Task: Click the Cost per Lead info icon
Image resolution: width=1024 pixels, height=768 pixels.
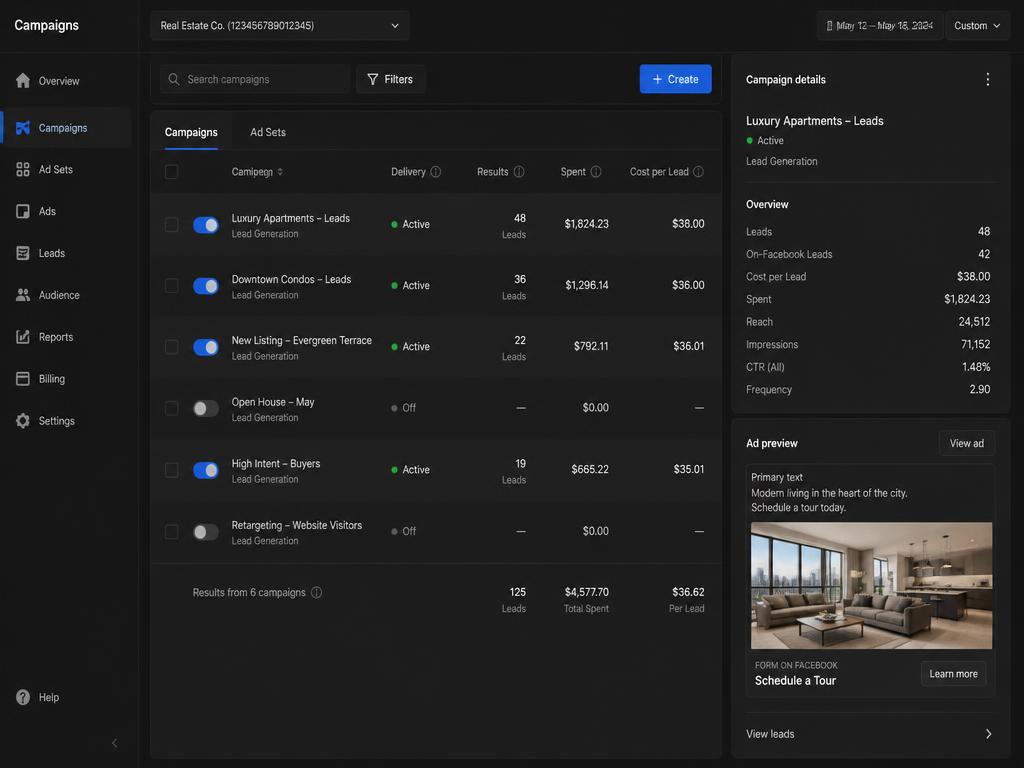Action: (x=698, y=172)
